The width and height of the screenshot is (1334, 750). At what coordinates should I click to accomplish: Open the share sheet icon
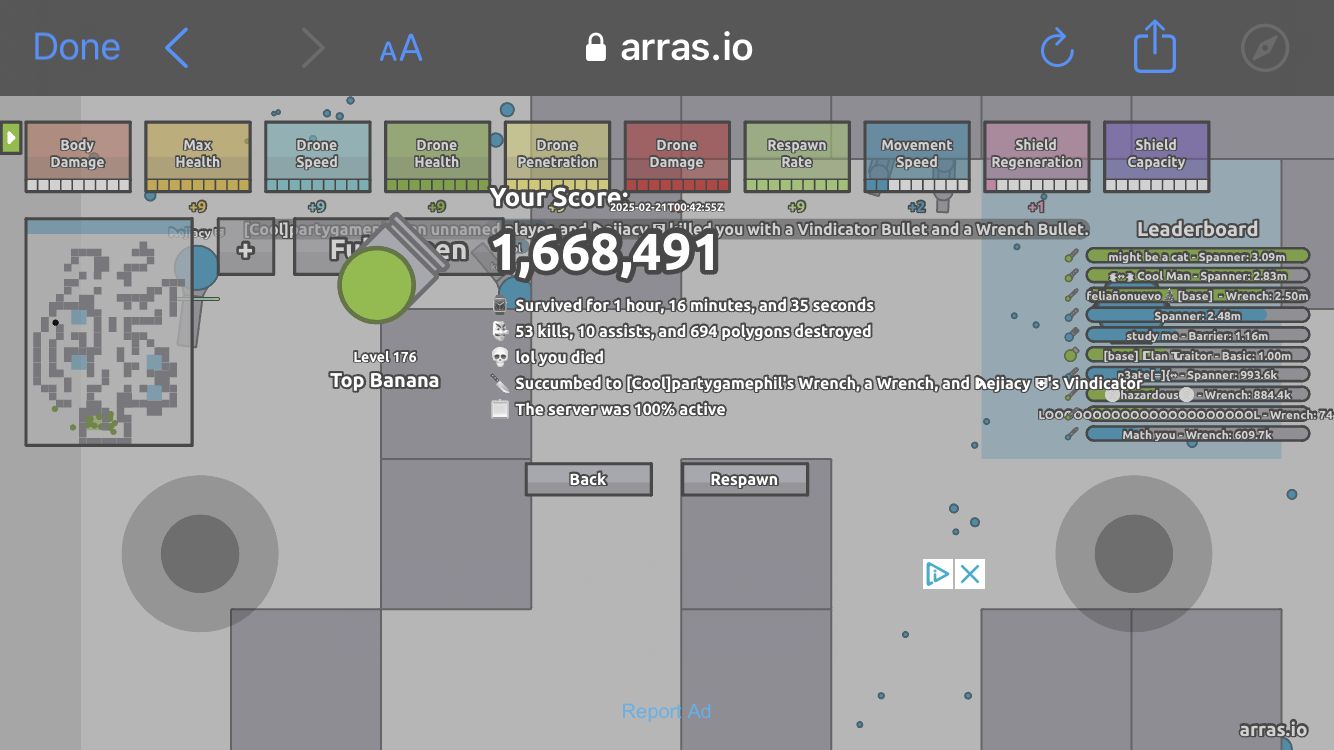click(1155, 46)
